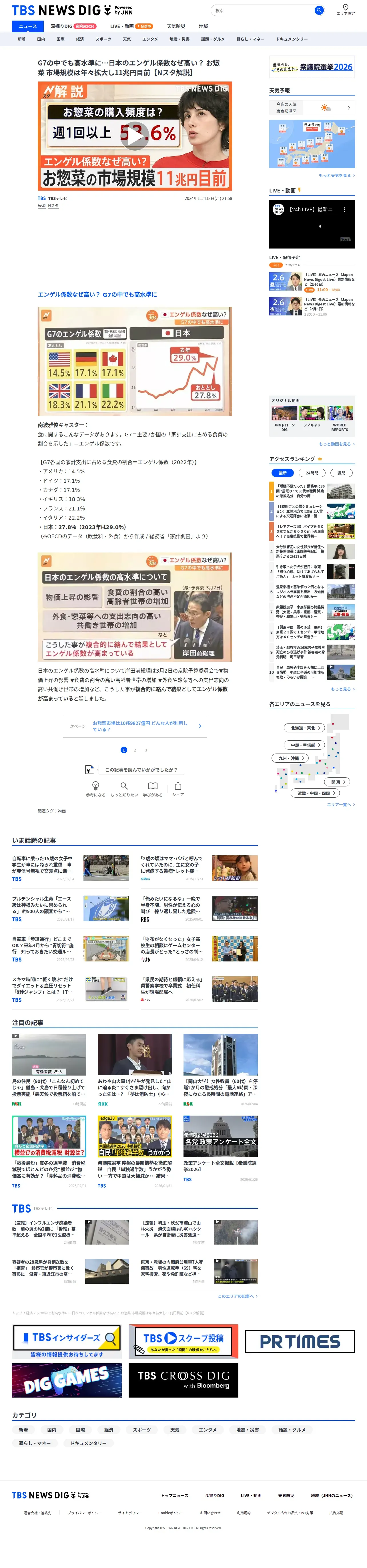The image size is (367, 1568).
Task: Open the WORLD REPORTS video thumbnail
Action: point(340,414)
